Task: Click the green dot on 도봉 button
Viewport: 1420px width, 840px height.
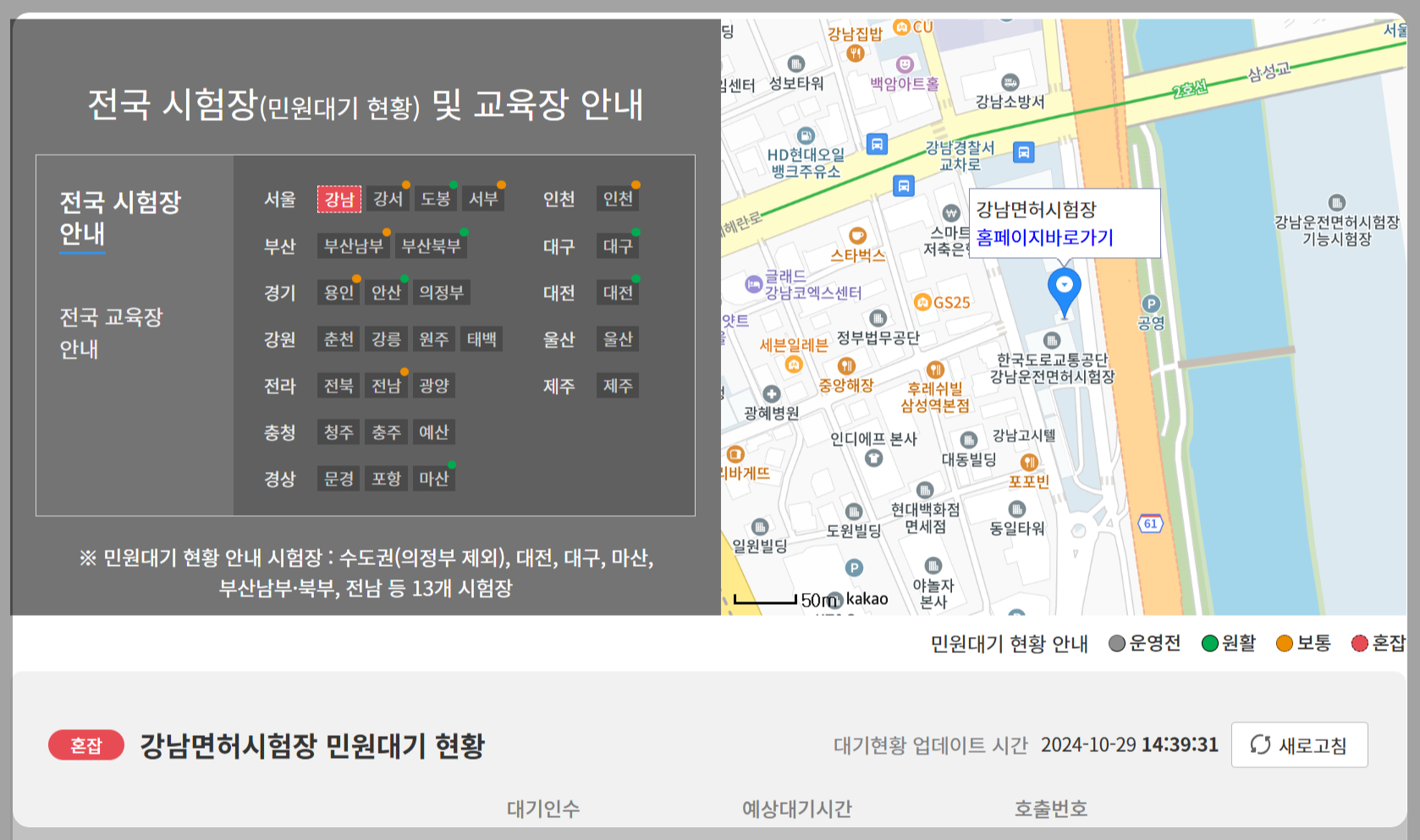Action: 454,185
